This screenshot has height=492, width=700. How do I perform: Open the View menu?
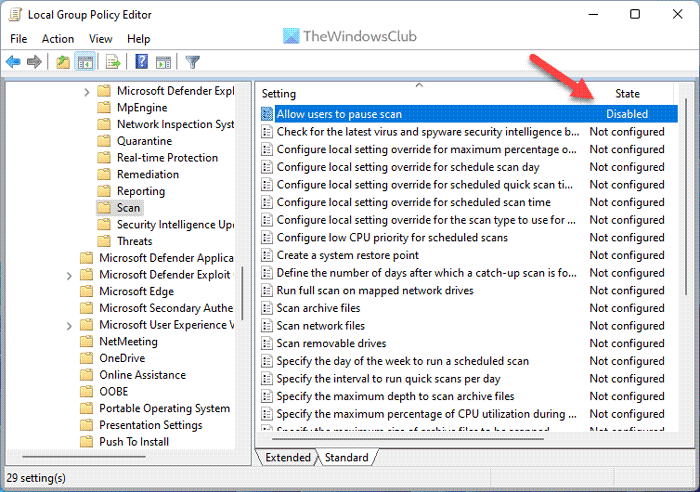coord(100,39)
